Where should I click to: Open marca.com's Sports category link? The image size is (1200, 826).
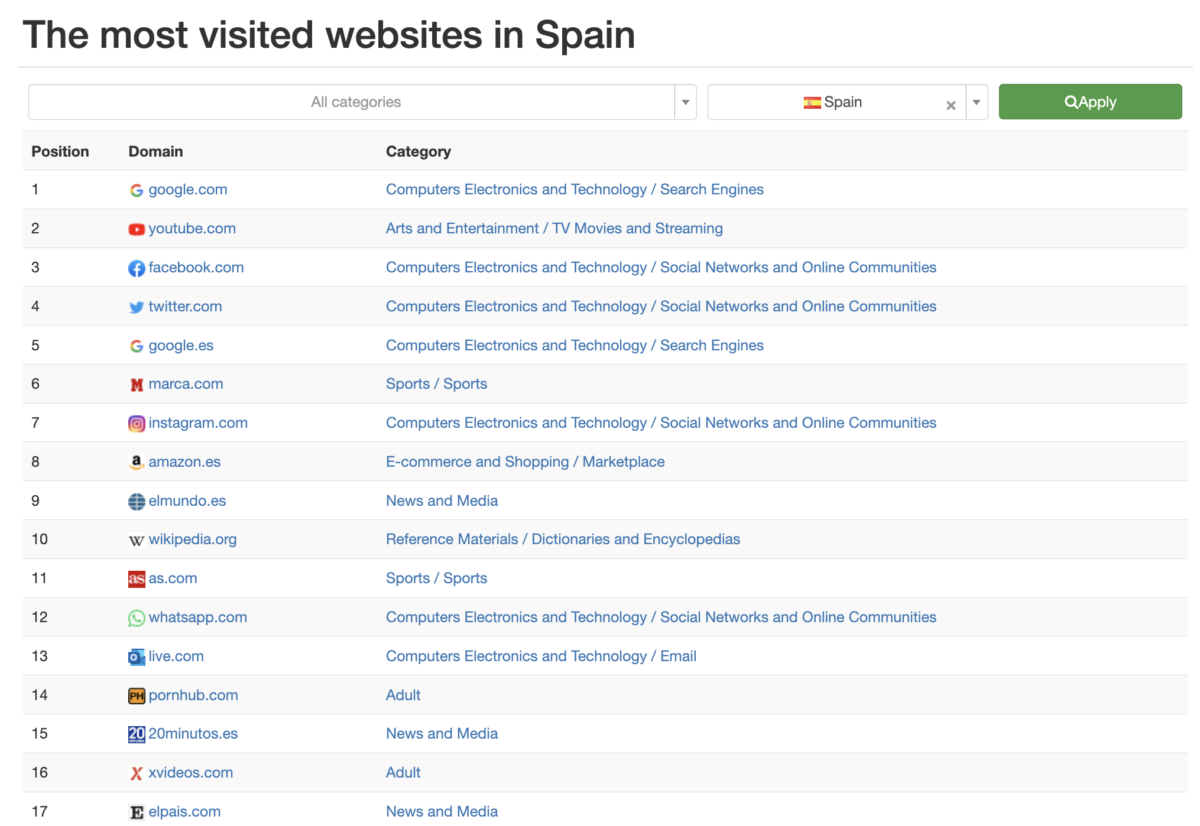[x=437, y=384]
